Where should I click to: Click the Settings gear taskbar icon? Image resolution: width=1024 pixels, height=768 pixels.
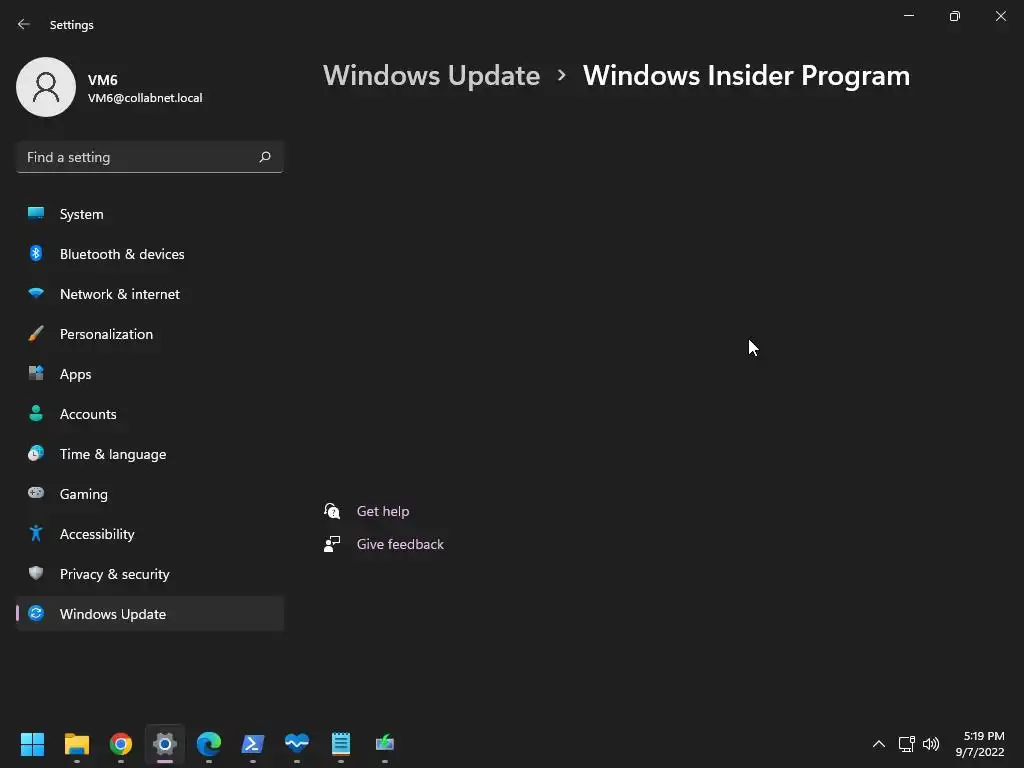pos(165,744)
